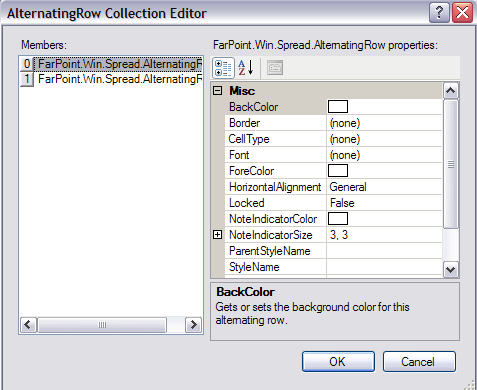477x390 pixels.
Task: Click the HorizontalAlignment value General
Action: point(348,187)
